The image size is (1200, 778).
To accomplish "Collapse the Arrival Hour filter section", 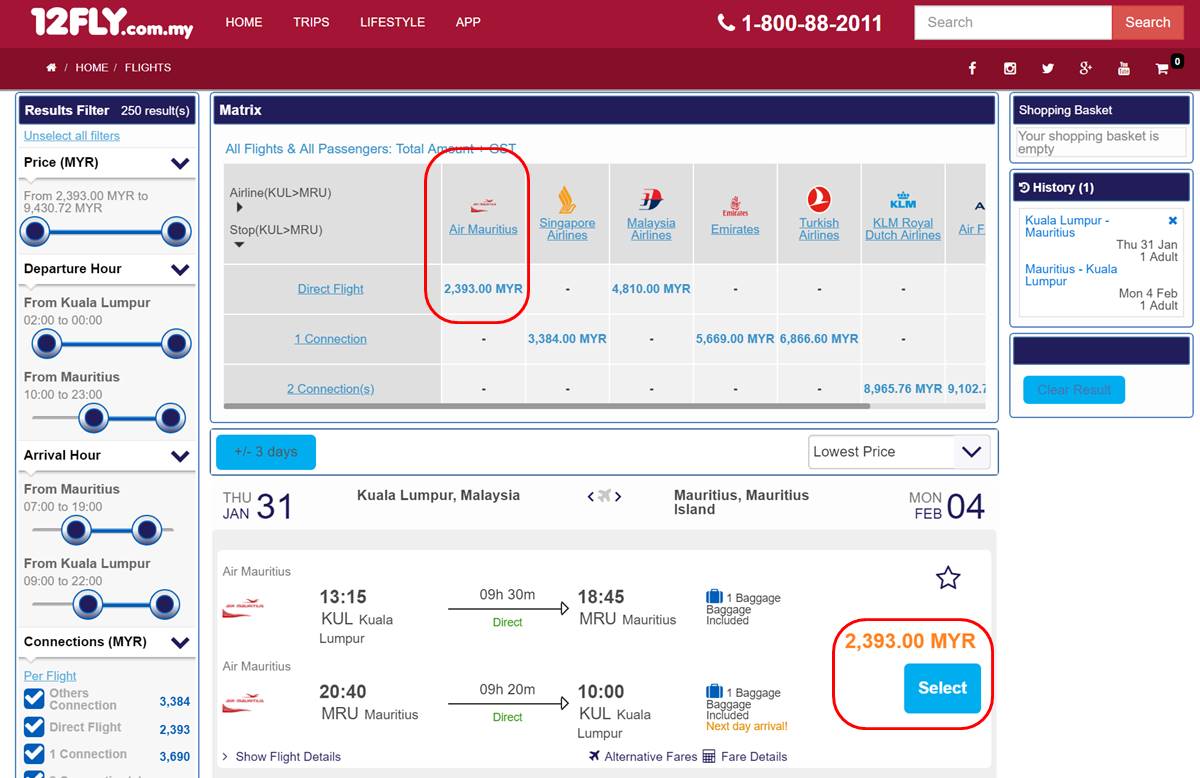I will tap(180, 456).
